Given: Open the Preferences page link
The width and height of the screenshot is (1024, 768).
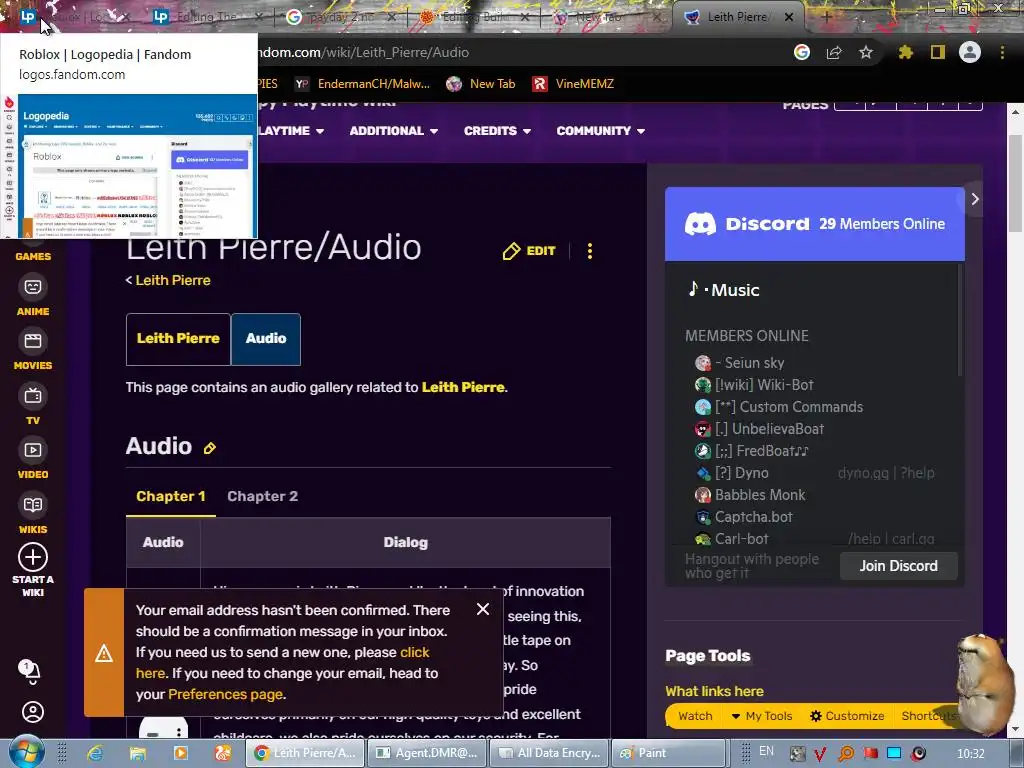Looking at the screenshot, I should click(225, 694).
